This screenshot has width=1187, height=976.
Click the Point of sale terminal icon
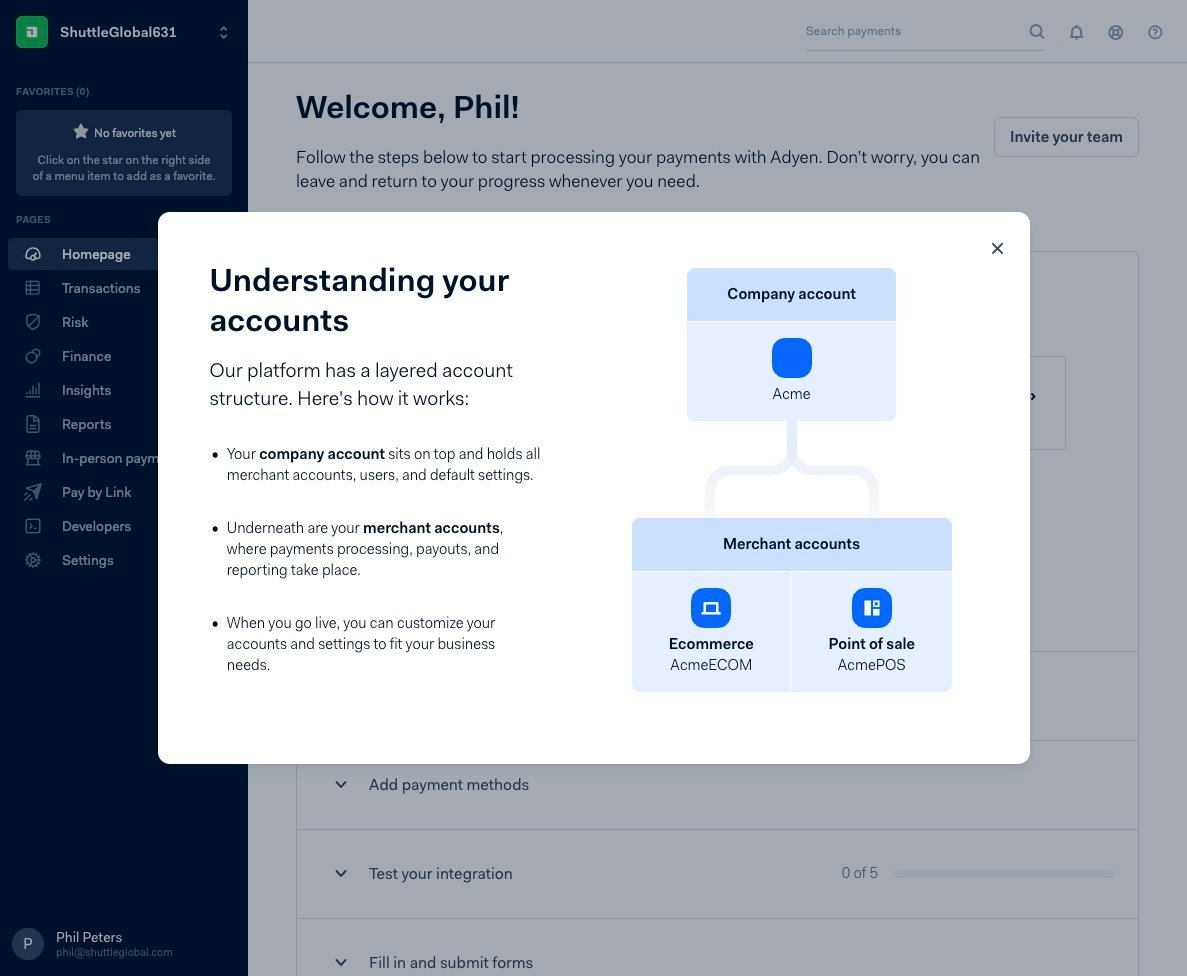871,608
